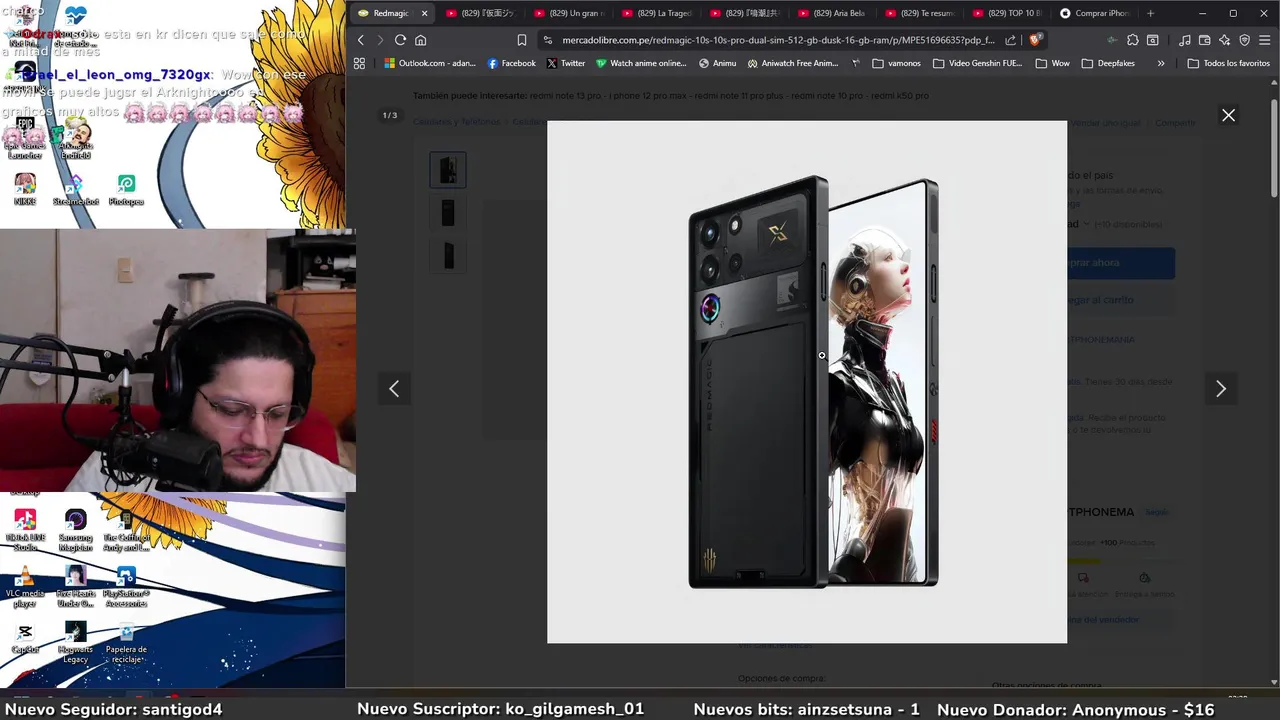This screenshot has width=1280, height=720.
Task: Go back in the browser
Action: [x=361, y=40]
